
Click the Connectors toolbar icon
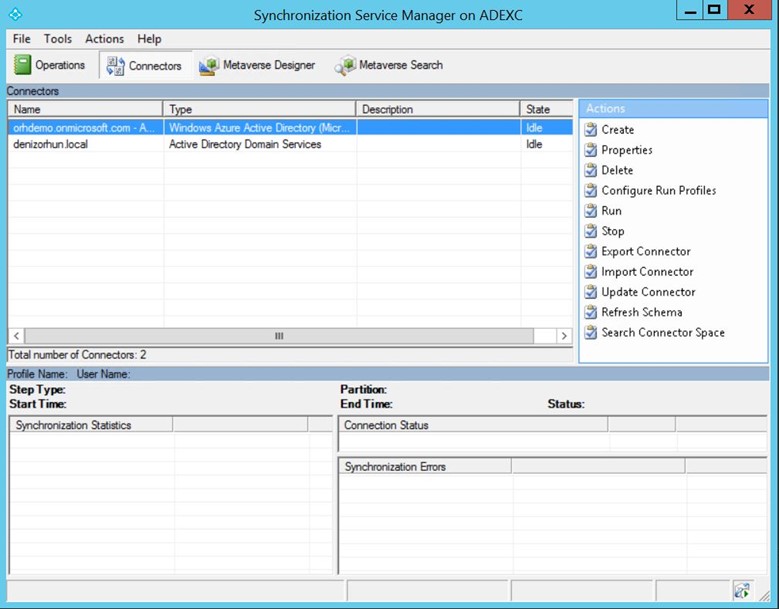pyautogui.click(x=115, y=66)
